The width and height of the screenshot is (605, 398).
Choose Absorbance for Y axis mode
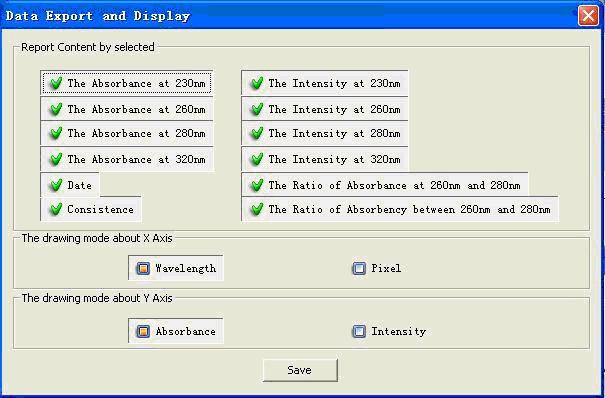[x=176, y=331]
